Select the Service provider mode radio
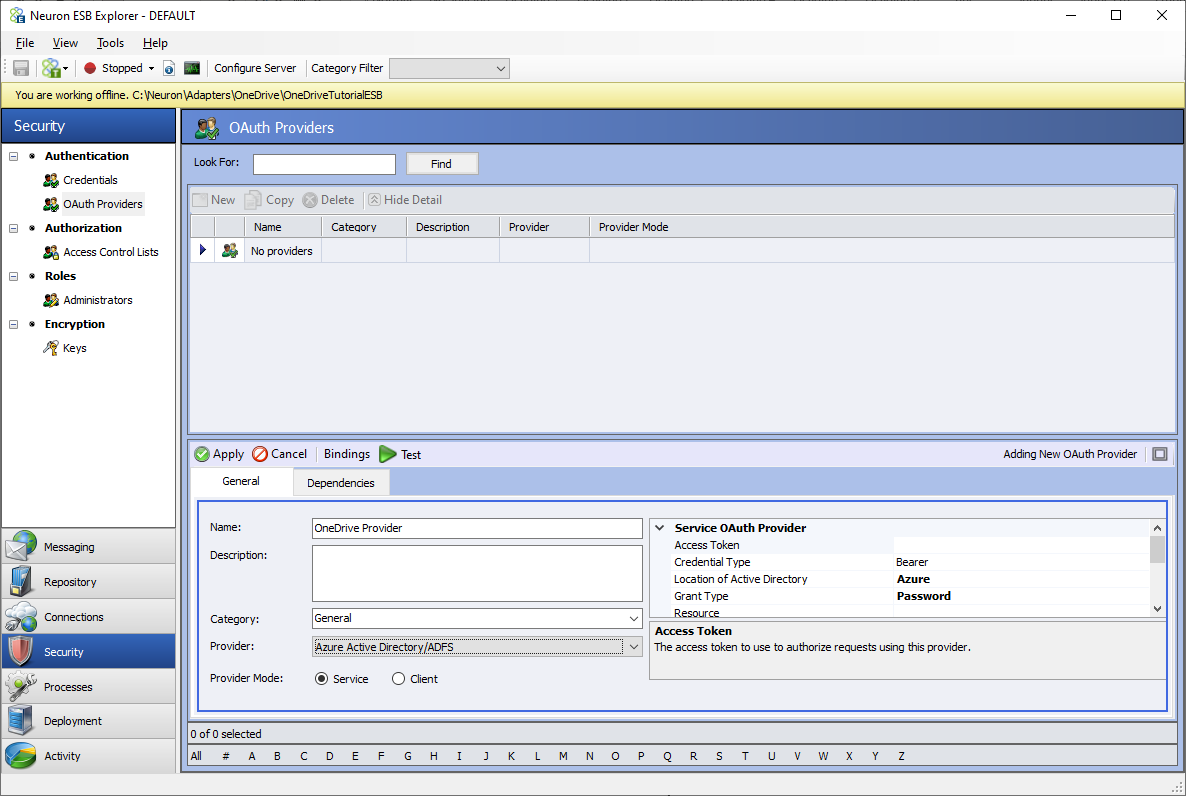This screenshot has width=1186, height=796. (321, 679)
